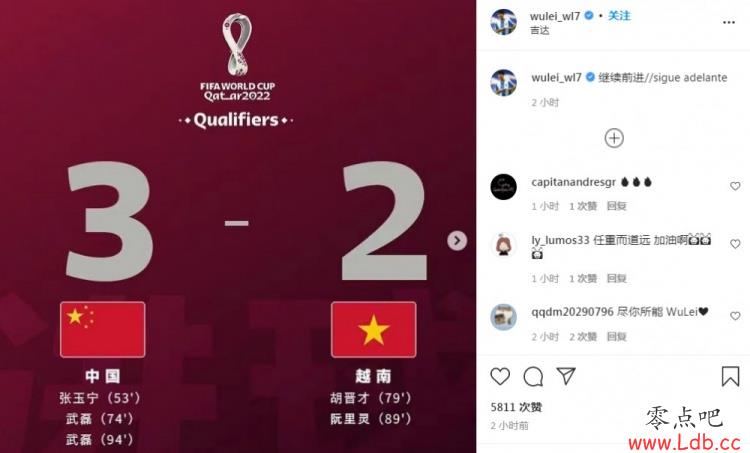View the 5811 likes list
750x453 pixels.
point(516,407)
